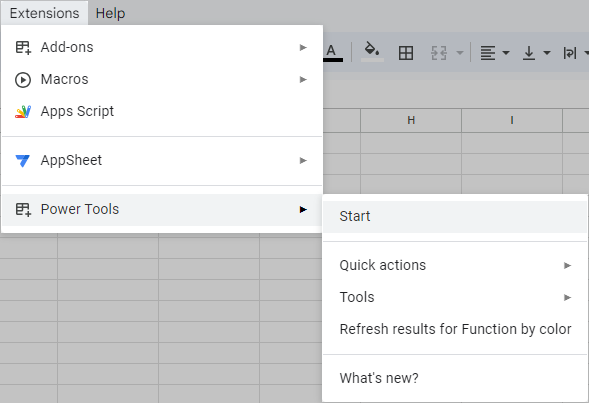Click the AppSheet logo icon

23,160
